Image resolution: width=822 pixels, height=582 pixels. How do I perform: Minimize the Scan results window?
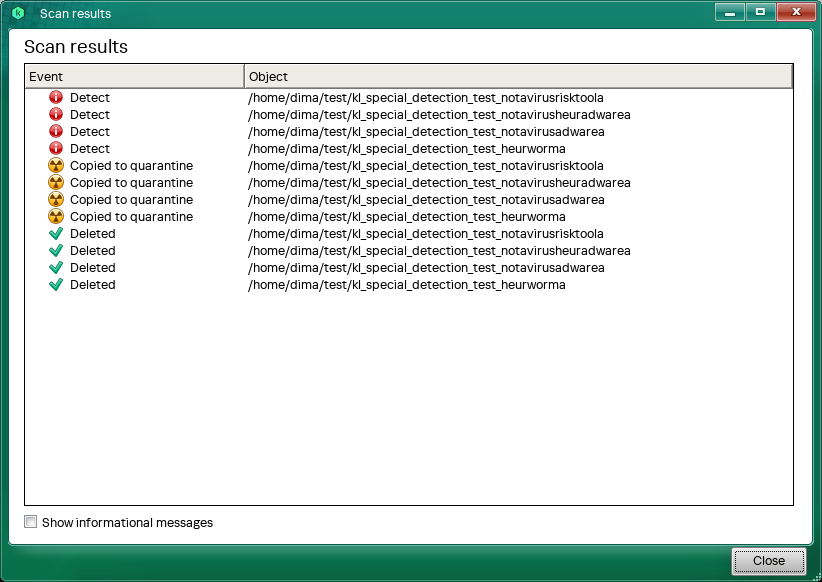click(x=730, y=12)
